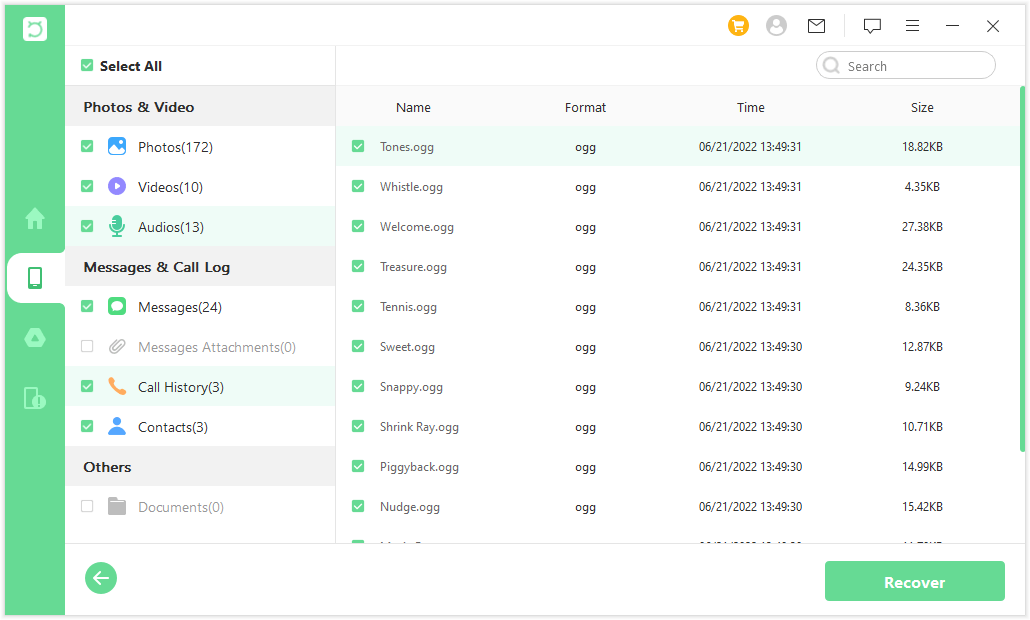Uncheck the Tones.ogg file checkbox

point(358,147)
